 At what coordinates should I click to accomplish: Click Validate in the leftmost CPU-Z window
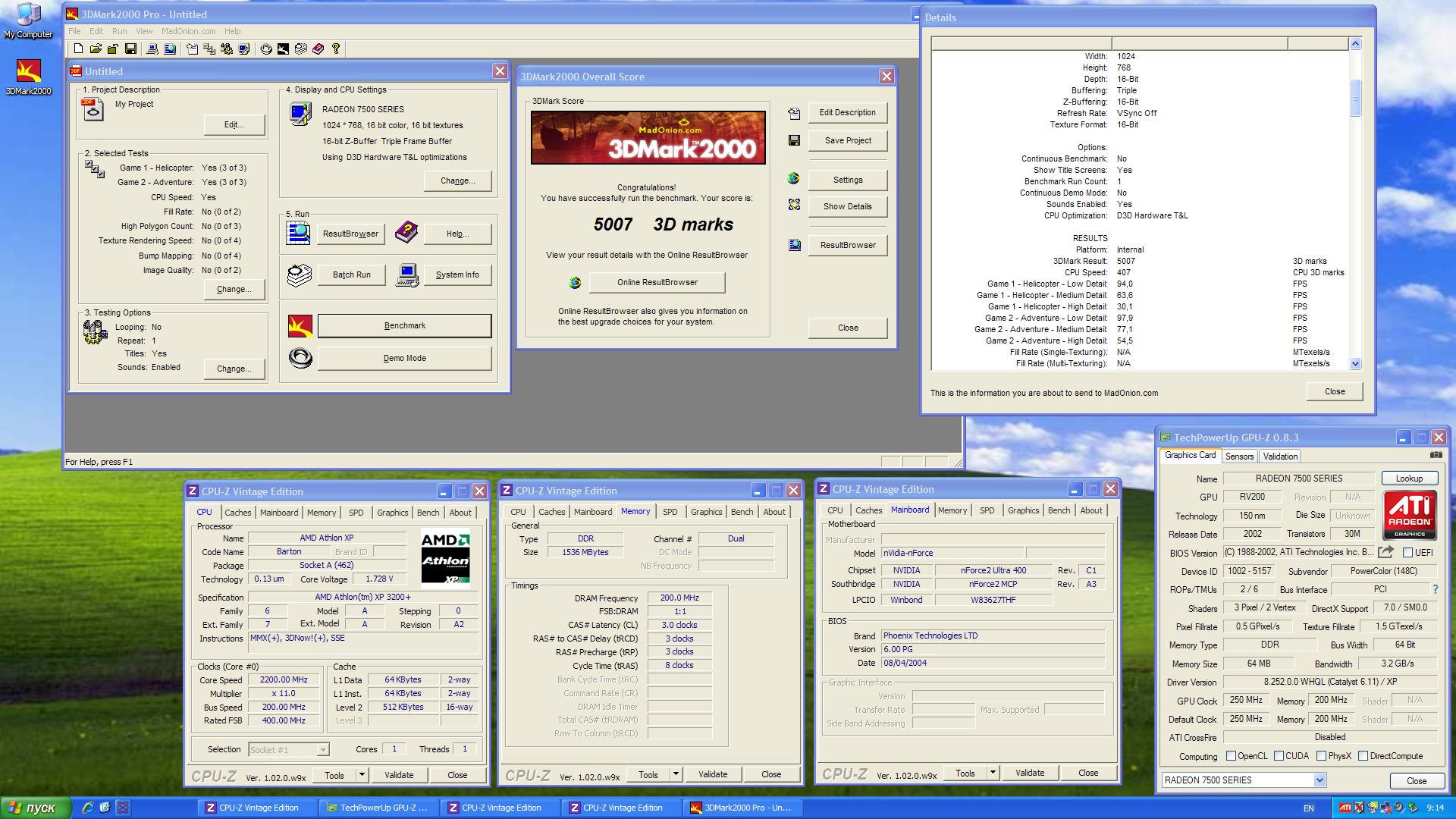click(399, 775)
